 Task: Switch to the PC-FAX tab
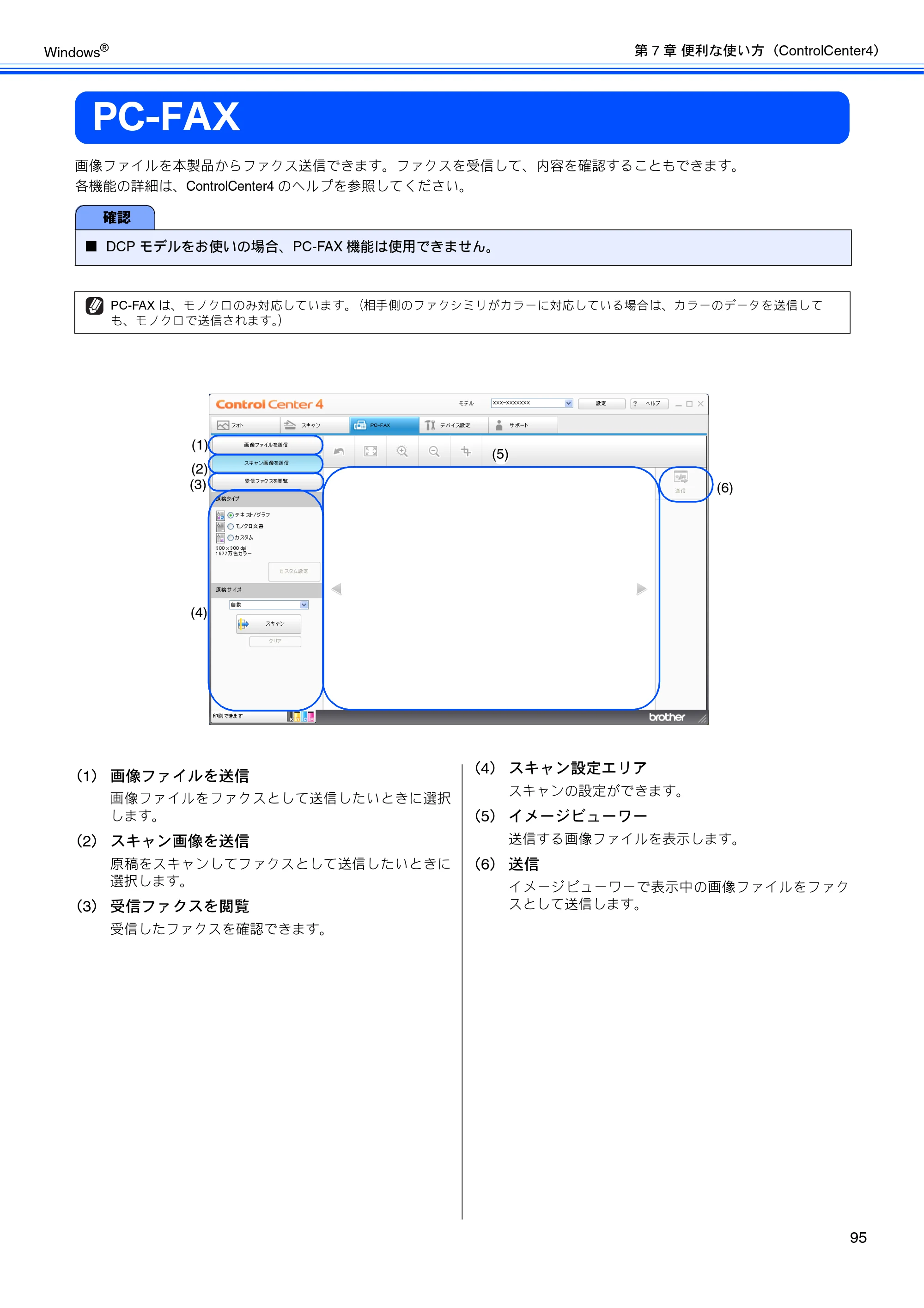pyautogui.click(x=384, y=426)
